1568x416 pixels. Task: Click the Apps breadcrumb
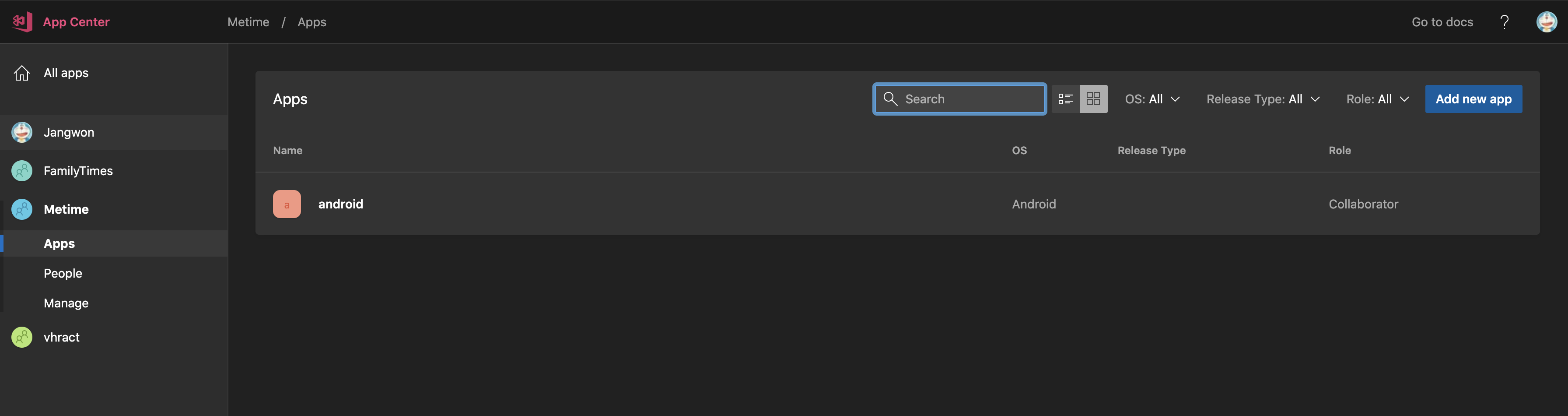point(311,22)
